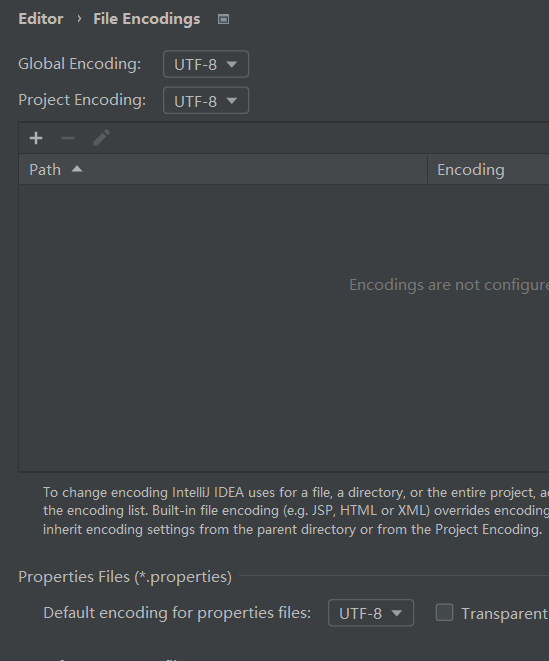Click the Project Encoding label

pyautogui.click(x=82, y=100)
